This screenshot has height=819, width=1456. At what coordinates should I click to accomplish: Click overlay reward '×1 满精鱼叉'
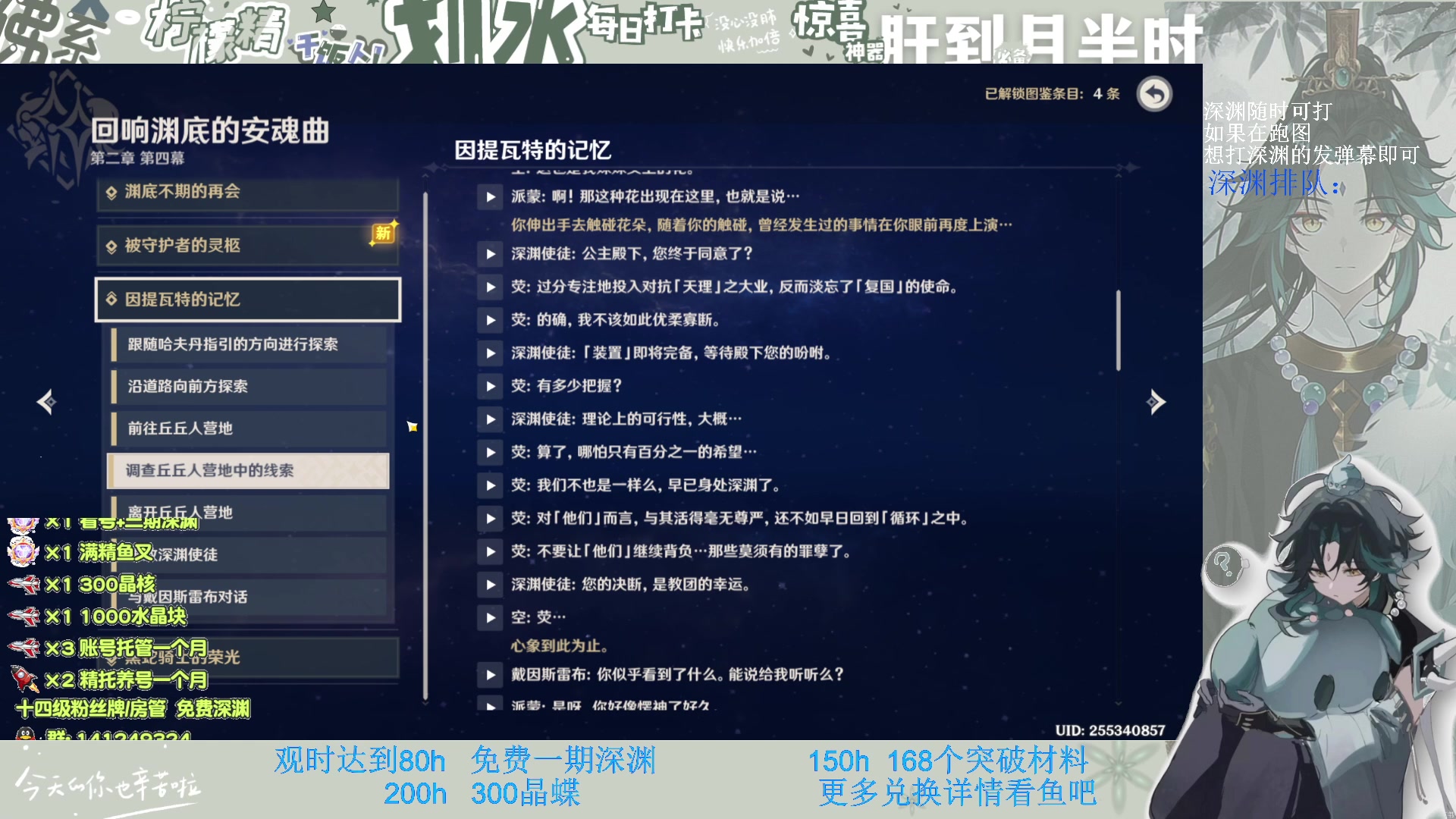coord(80,553)
